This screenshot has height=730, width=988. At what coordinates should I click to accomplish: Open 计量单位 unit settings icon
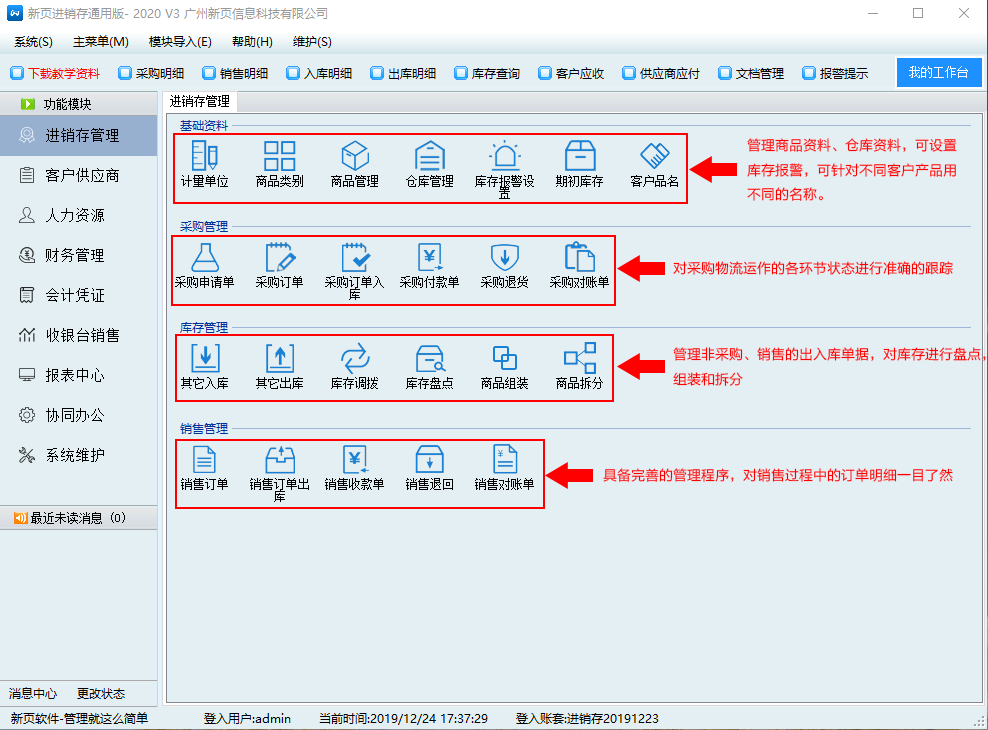[205, 164]
